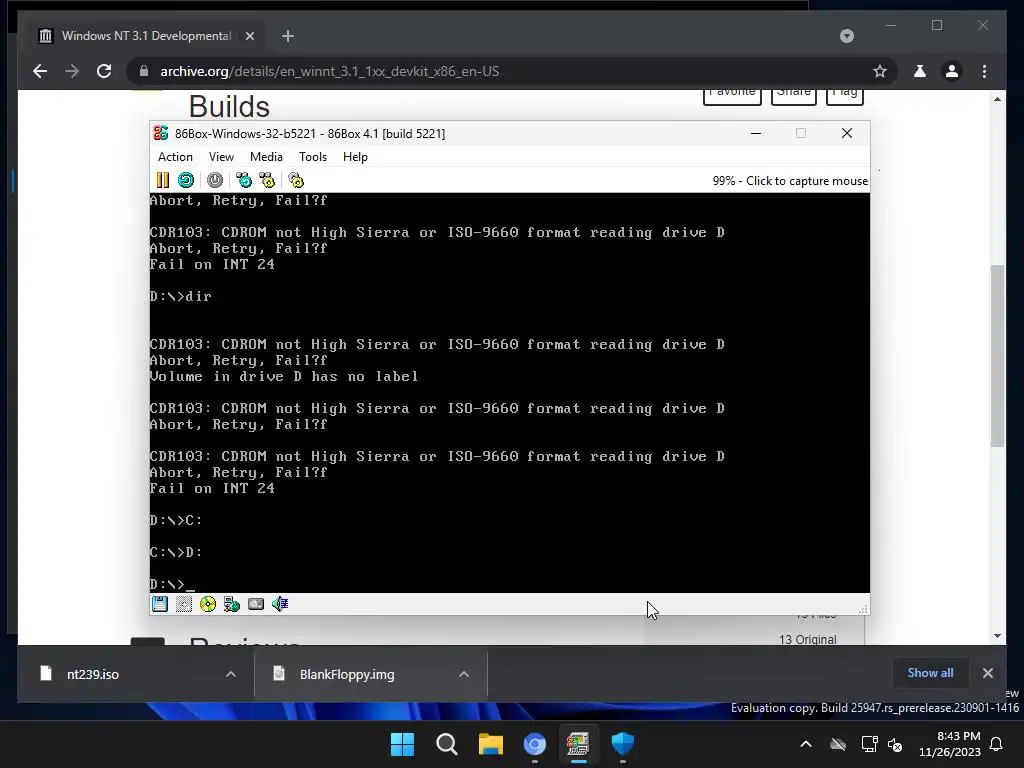The image size is (1024, 768).
Task: Go back in the browser
Action: coord(40,71)
